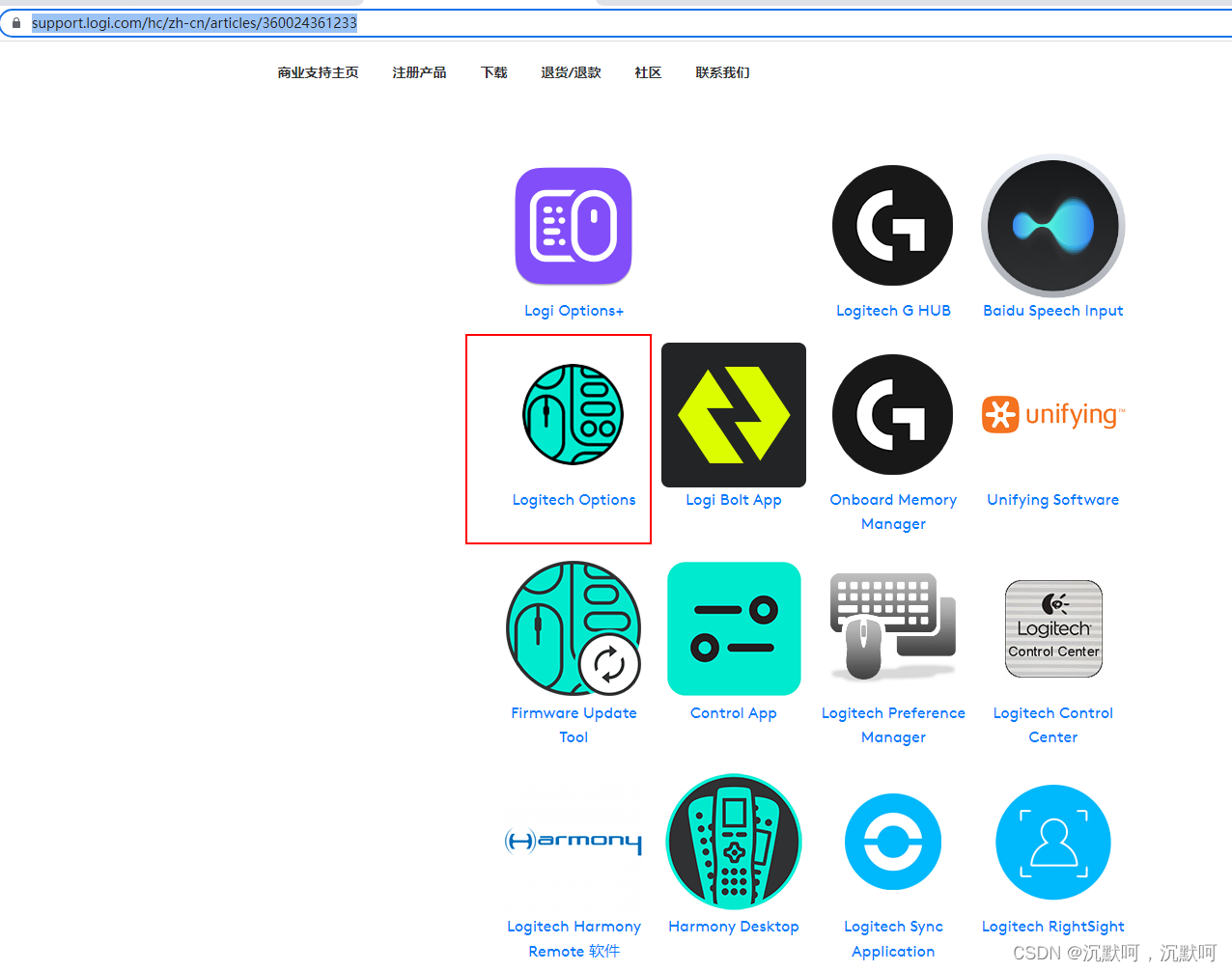Click the Logi Bolt App link

tap(734, 500)
